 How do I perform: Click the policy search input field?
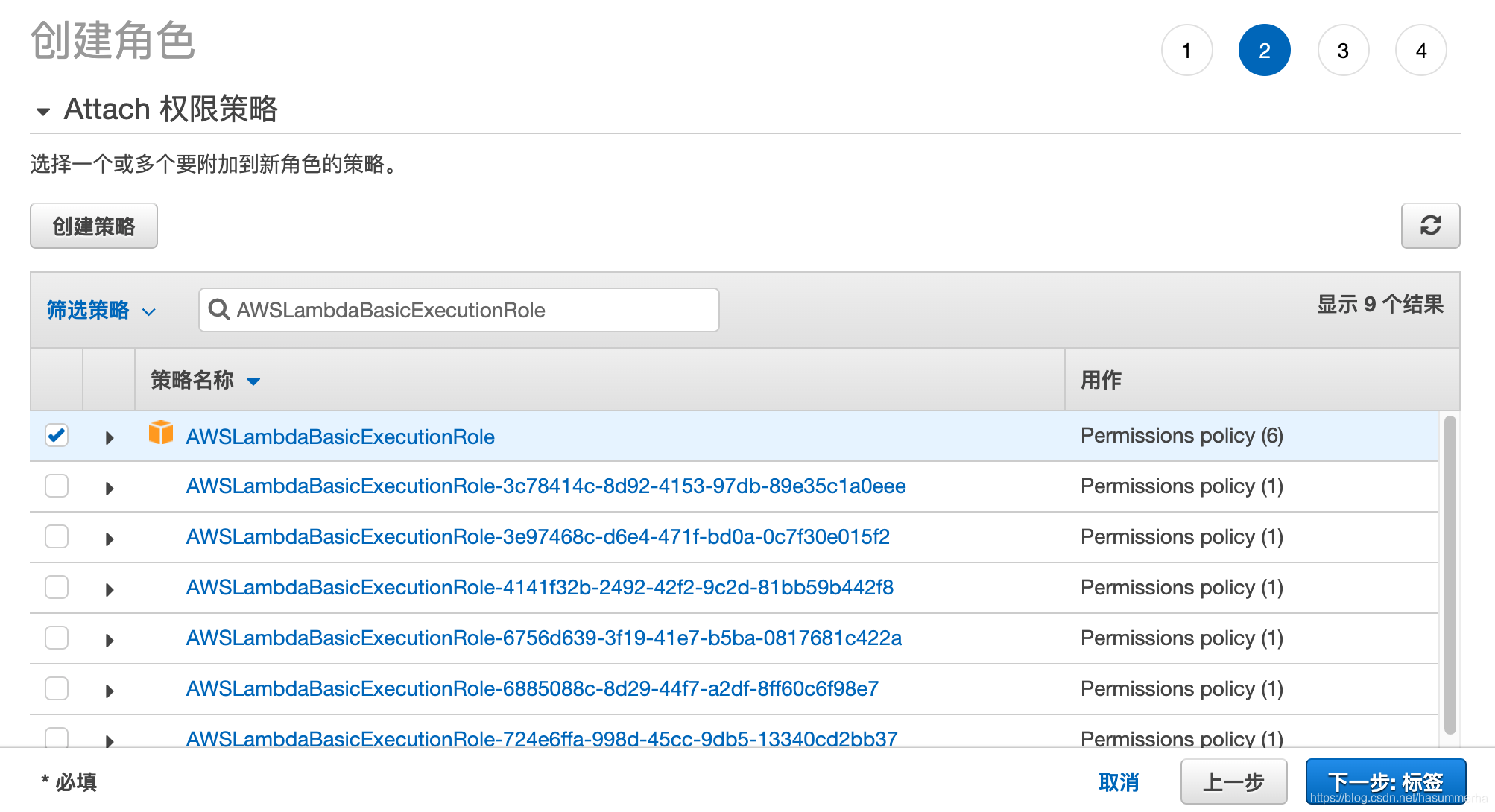[459, 310]
